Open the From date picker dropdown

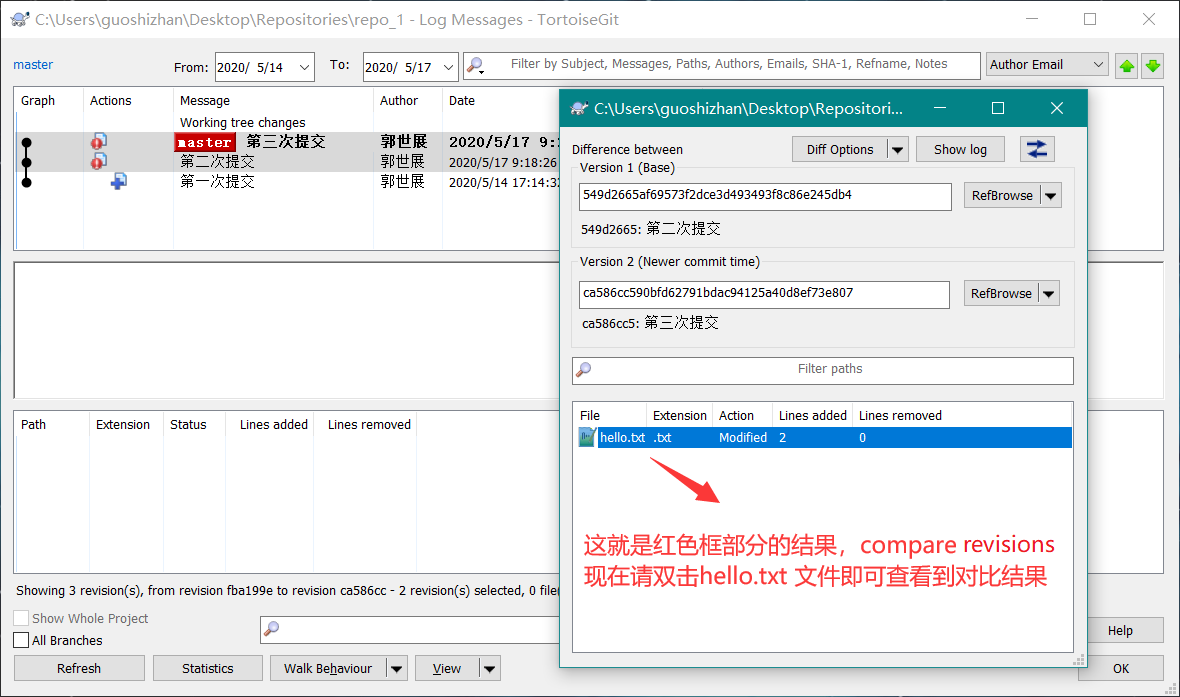point(304,68)
